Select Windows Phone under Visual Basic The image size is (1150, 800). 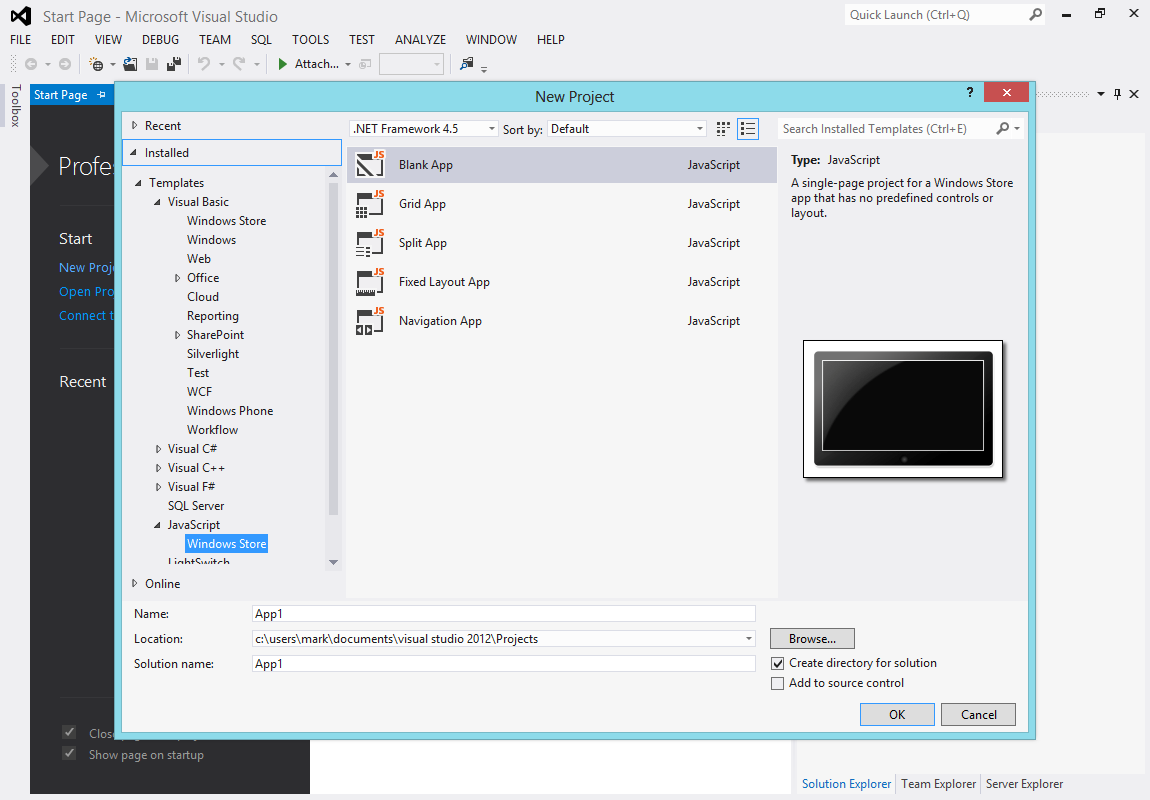tap(230, 411)
